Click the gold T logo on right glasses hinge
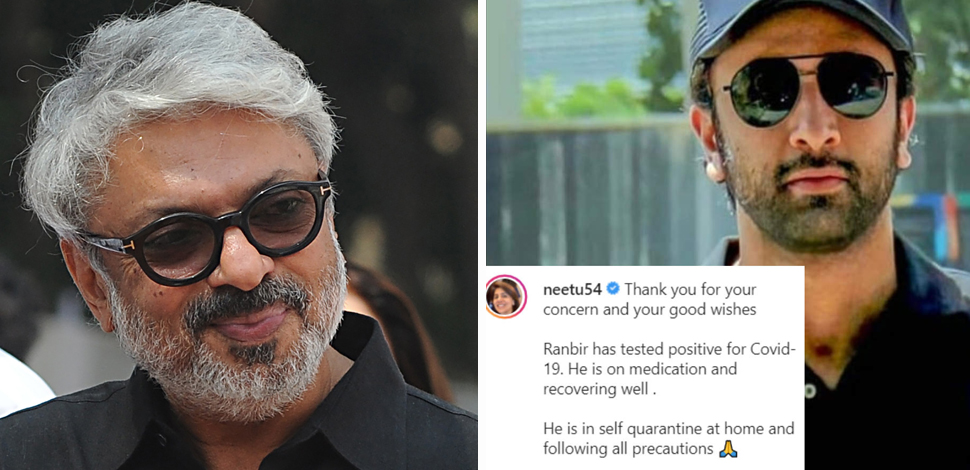Image resolution: width=970 pixels, height=470 pixels. click(x=325, y=190)
